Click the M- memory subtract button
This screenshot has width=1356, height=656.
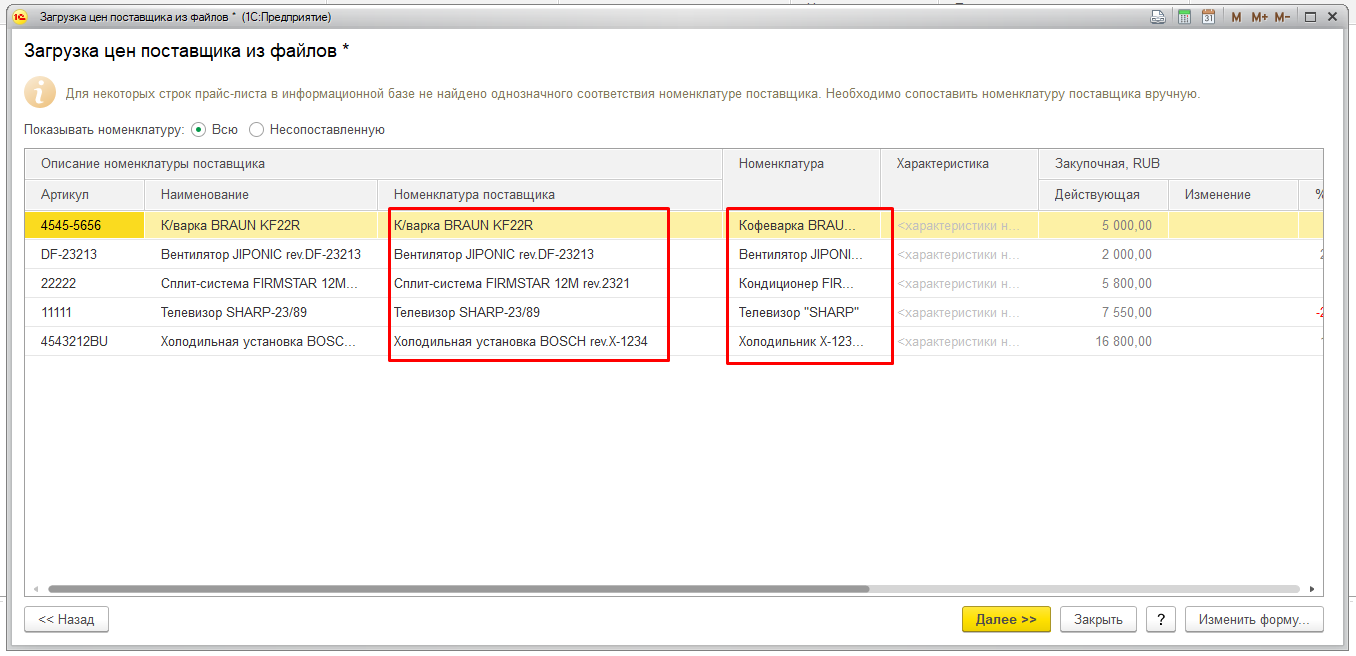coord(1282,17)
